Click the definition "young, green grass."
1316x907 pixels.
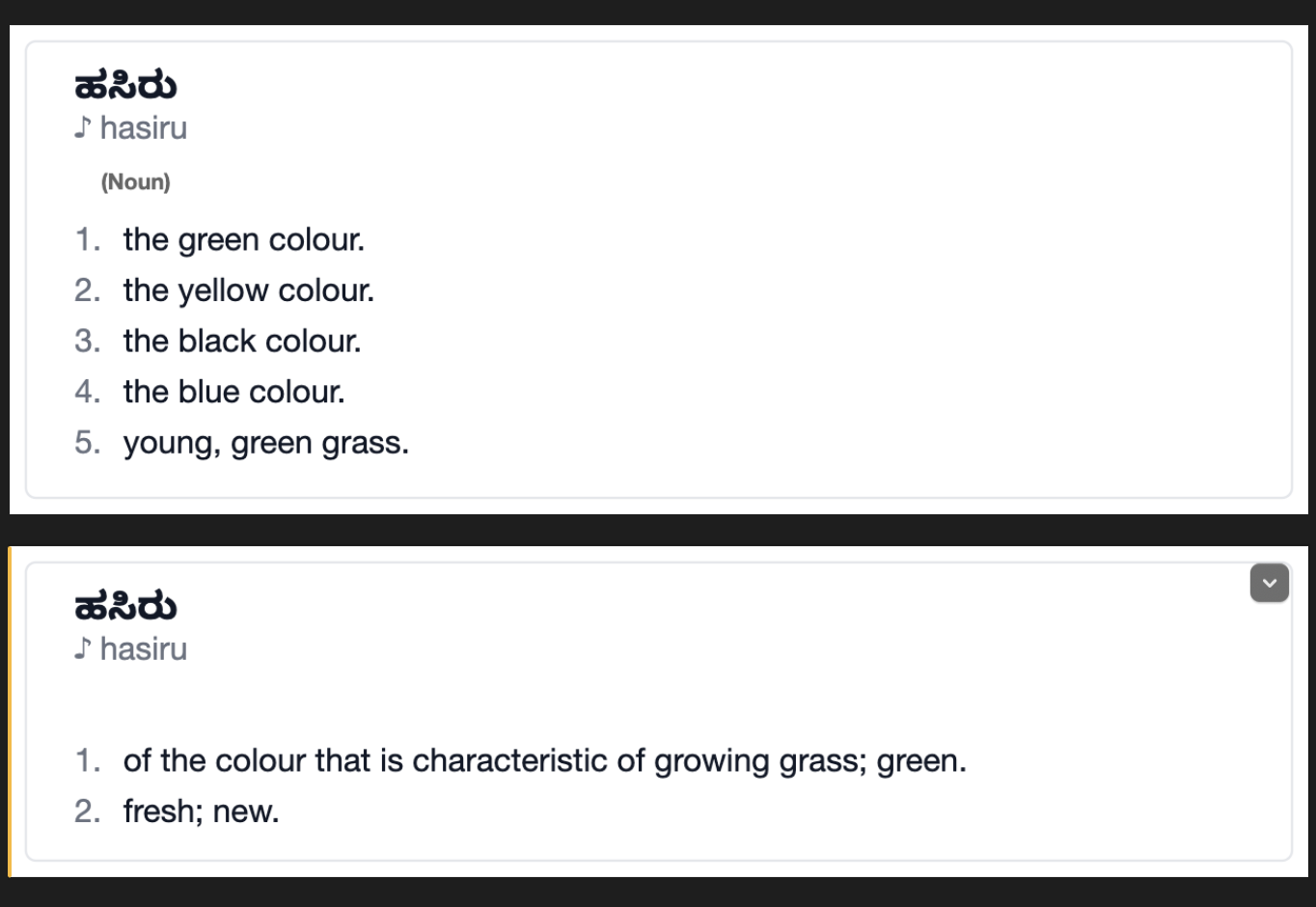point(266,443)
